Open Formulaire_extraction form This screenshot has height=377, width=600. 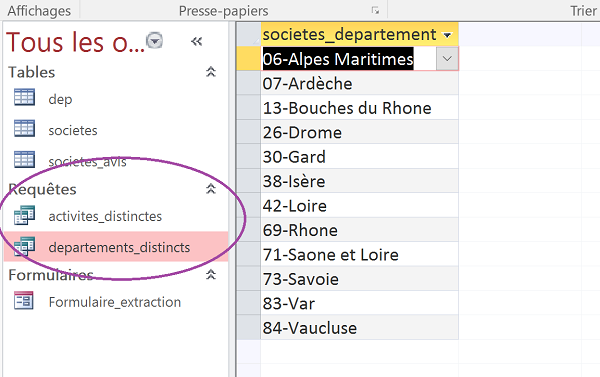[x=114, y=302]
